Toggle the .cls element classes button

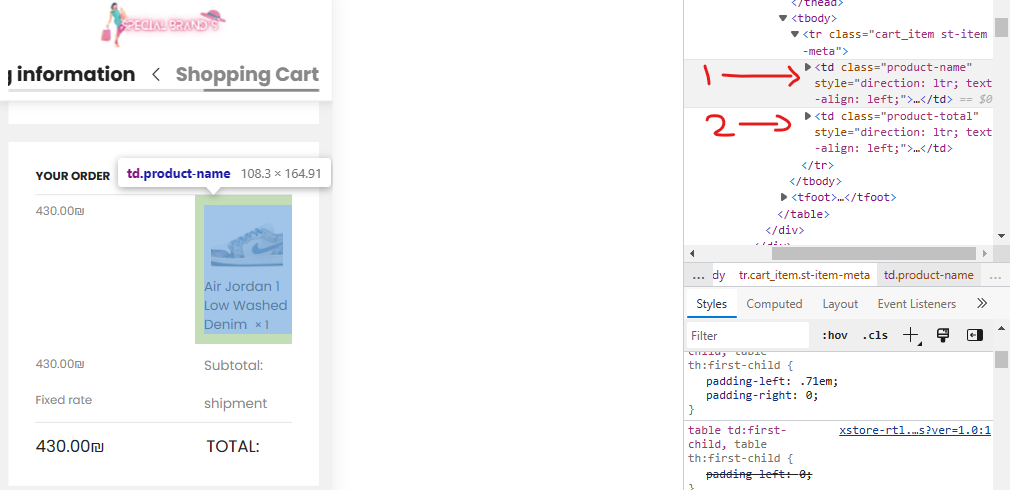pyautogui.click(x=874, y=335)
